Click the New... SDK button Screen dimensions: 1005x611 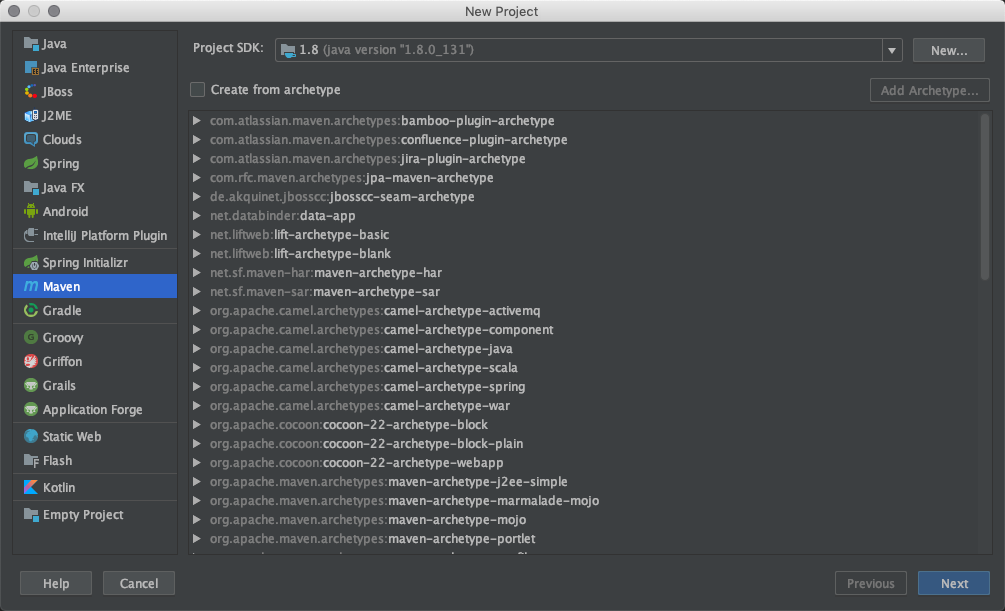[949, 50]
